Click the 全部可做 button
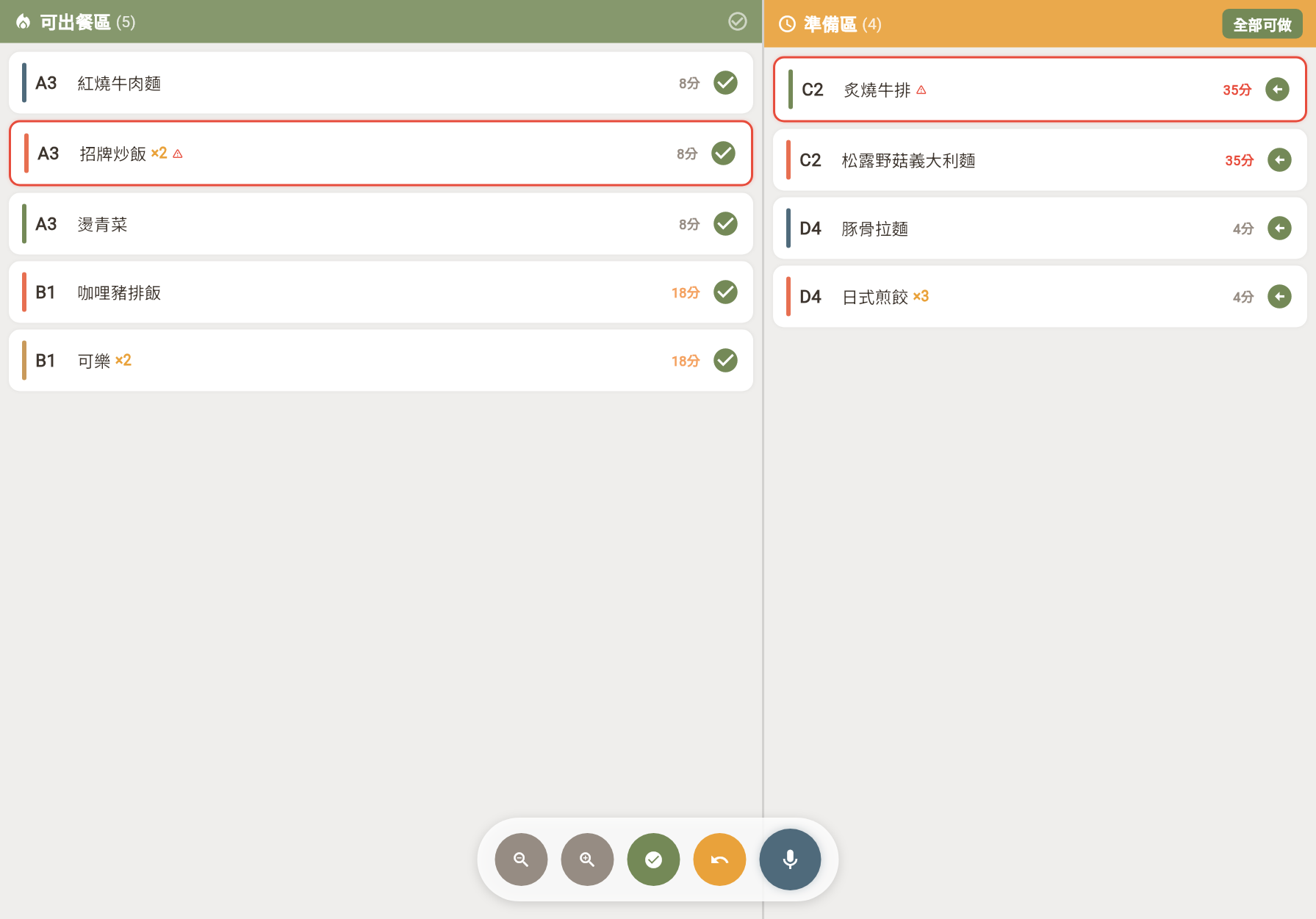This screenshot has width=1316, height=919. [x=1262, y=24]
